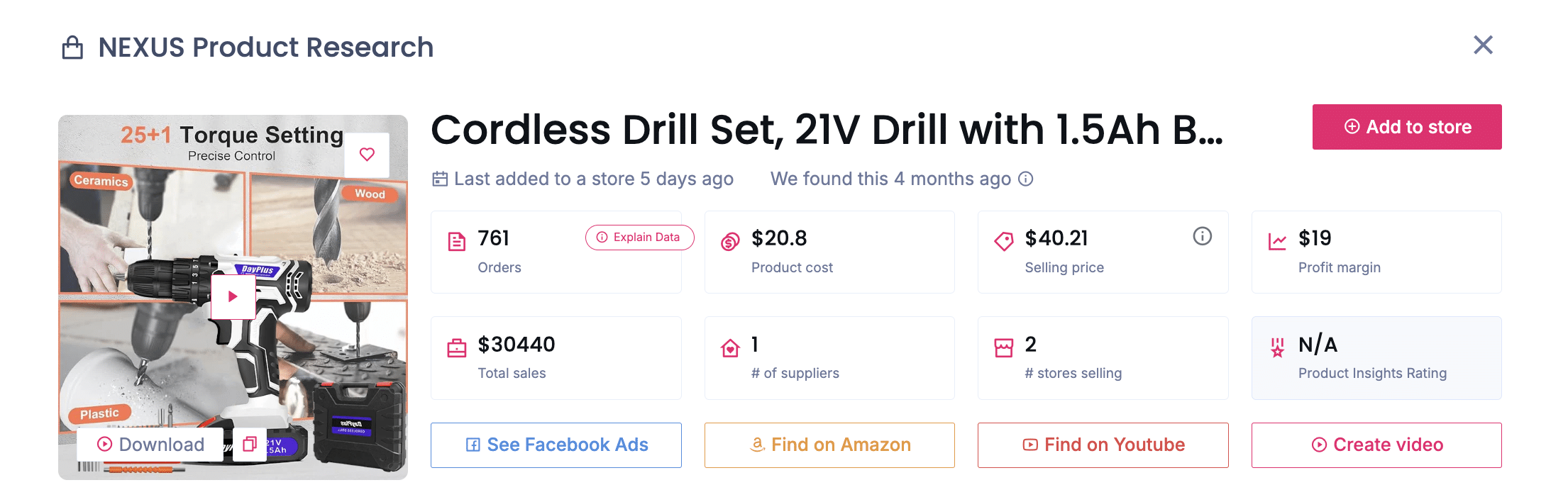Click the total sales briefcase icon

(x=456, y=347)
